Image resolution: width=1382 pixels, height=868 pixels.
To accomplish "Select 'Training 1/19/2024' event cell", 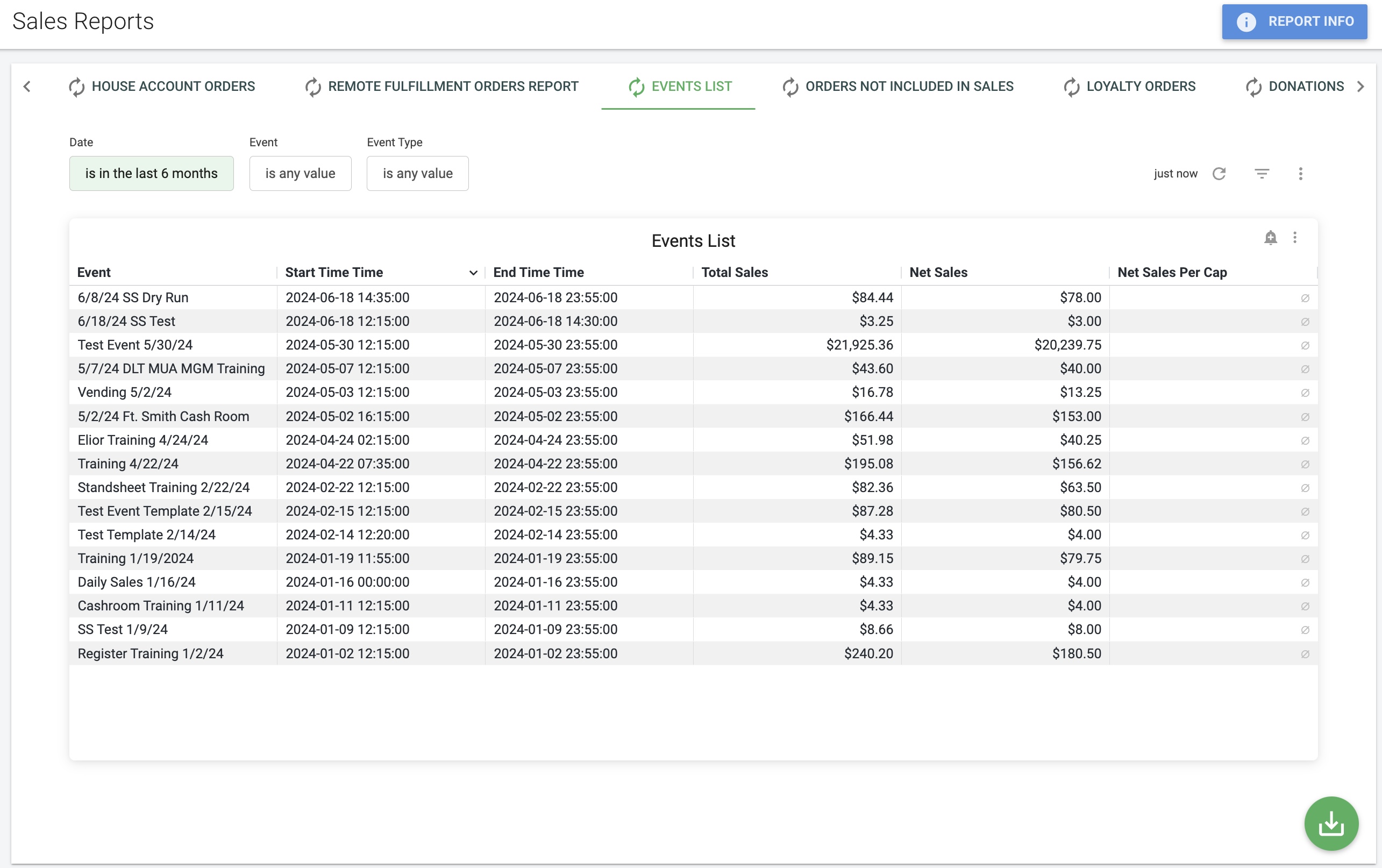I will click(173, 558).
